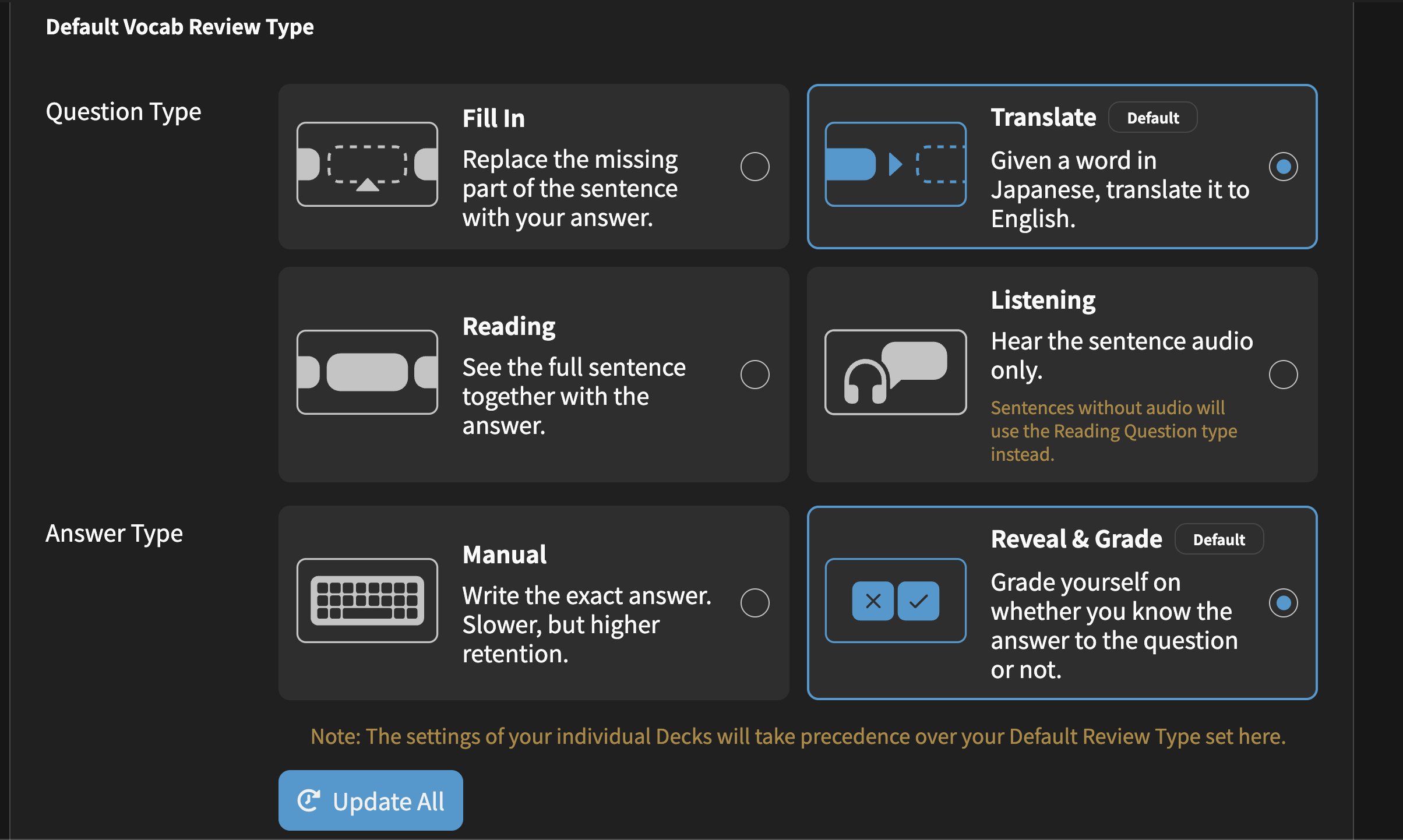Click the Default badge beside Reveal & Grade
The height and width of the screenshot is (840, 1403).
[1219, 539]
